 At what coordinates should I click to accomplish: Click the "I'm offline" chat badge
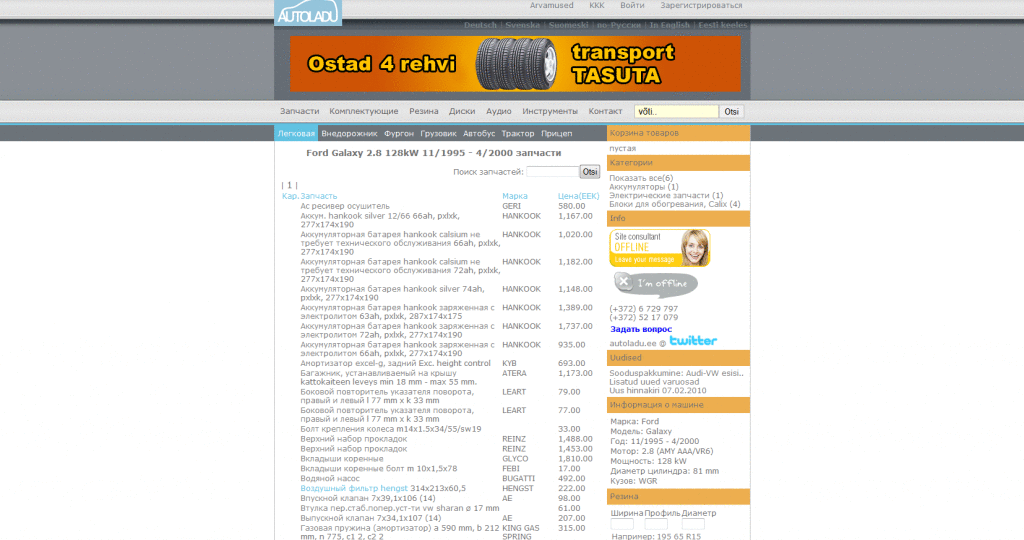(655, 284)
